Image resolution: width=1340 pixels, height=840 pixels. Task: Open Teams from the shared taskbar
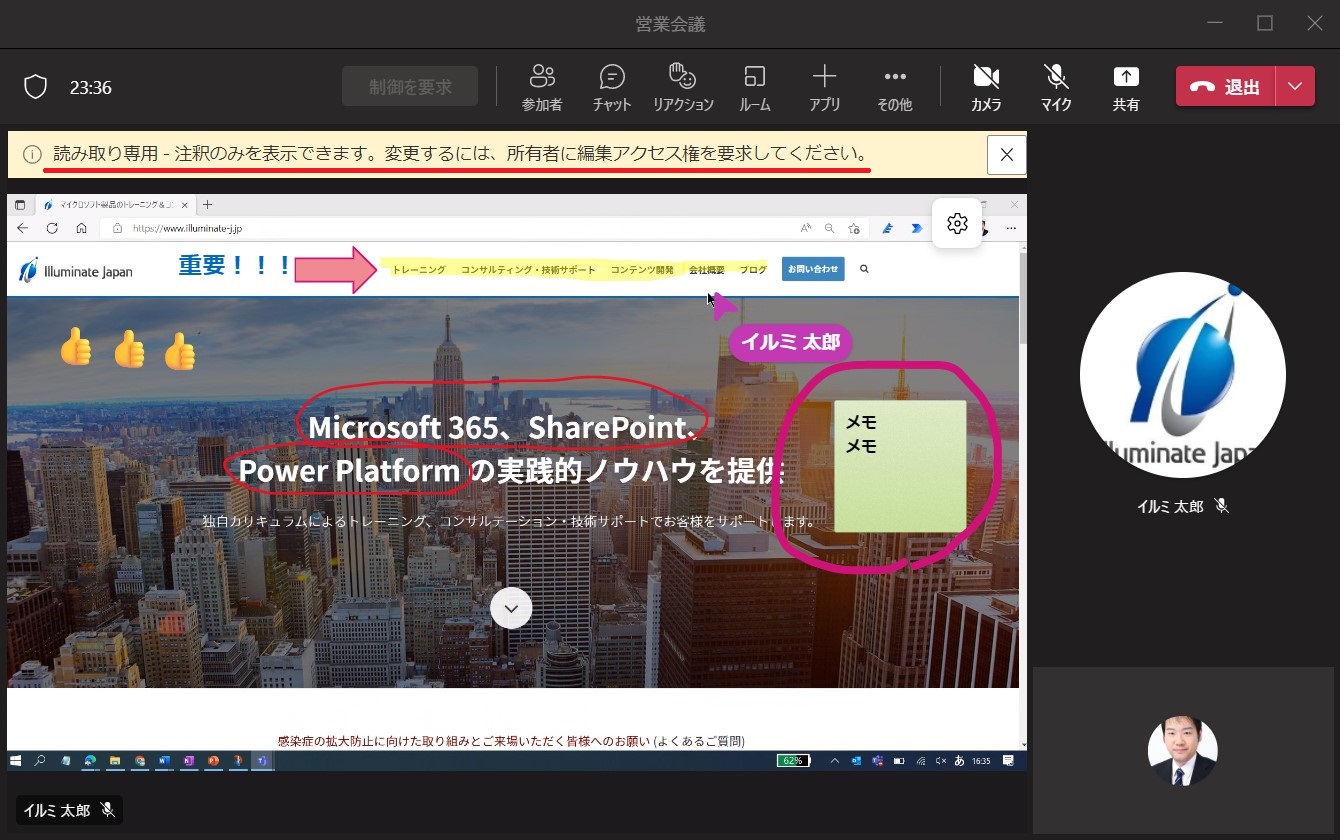pos(262,761)
